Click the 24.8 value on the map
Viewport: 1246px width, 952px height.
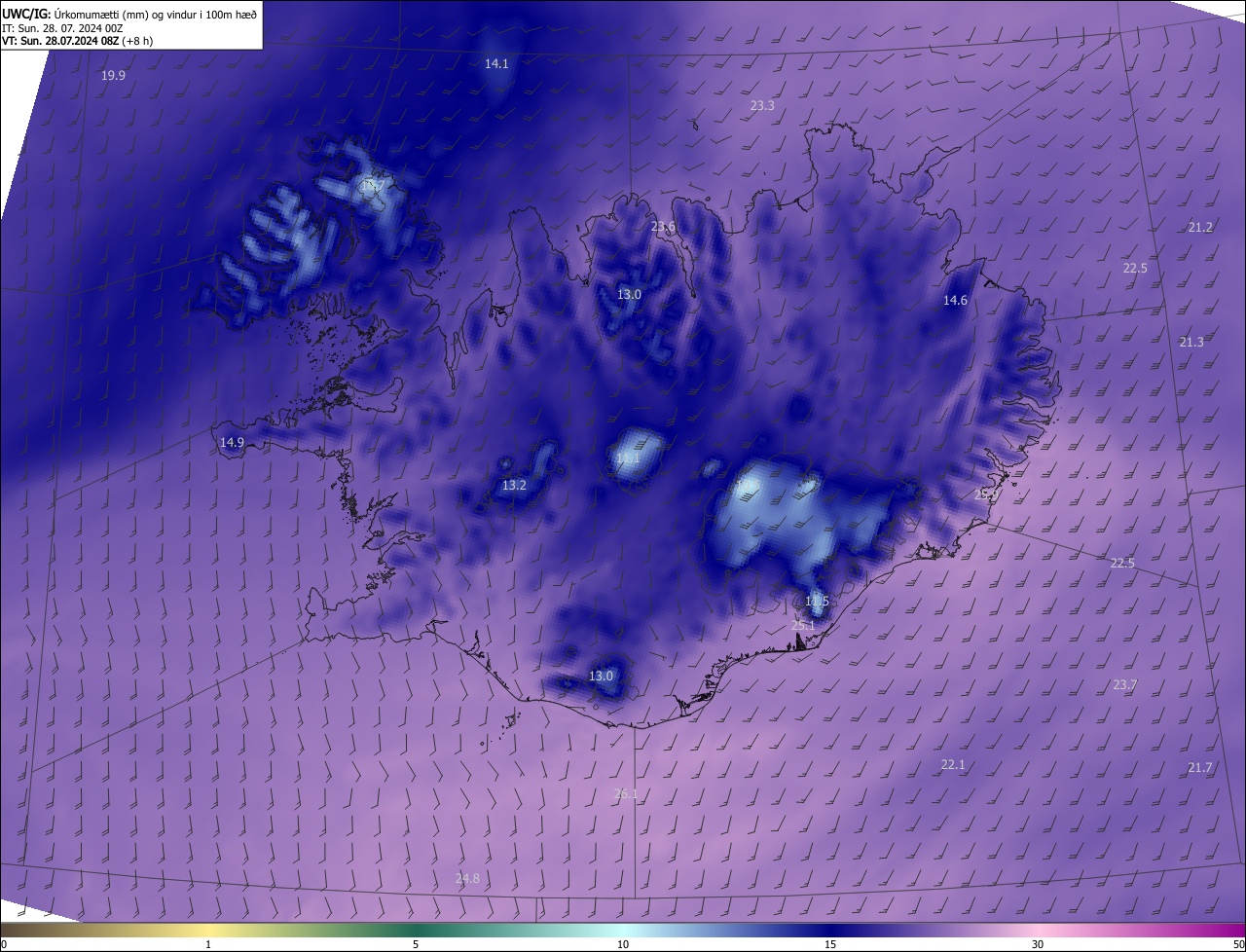coord(467,878)
